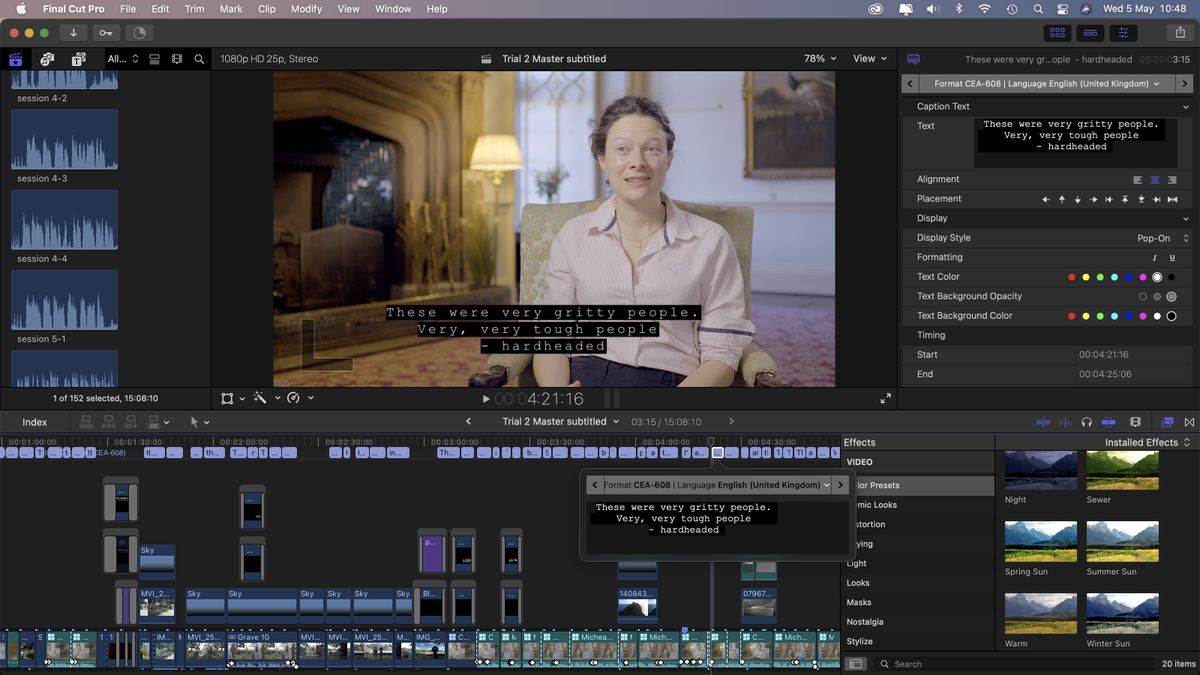Open the timeline Index

click(x=35, y=421)
